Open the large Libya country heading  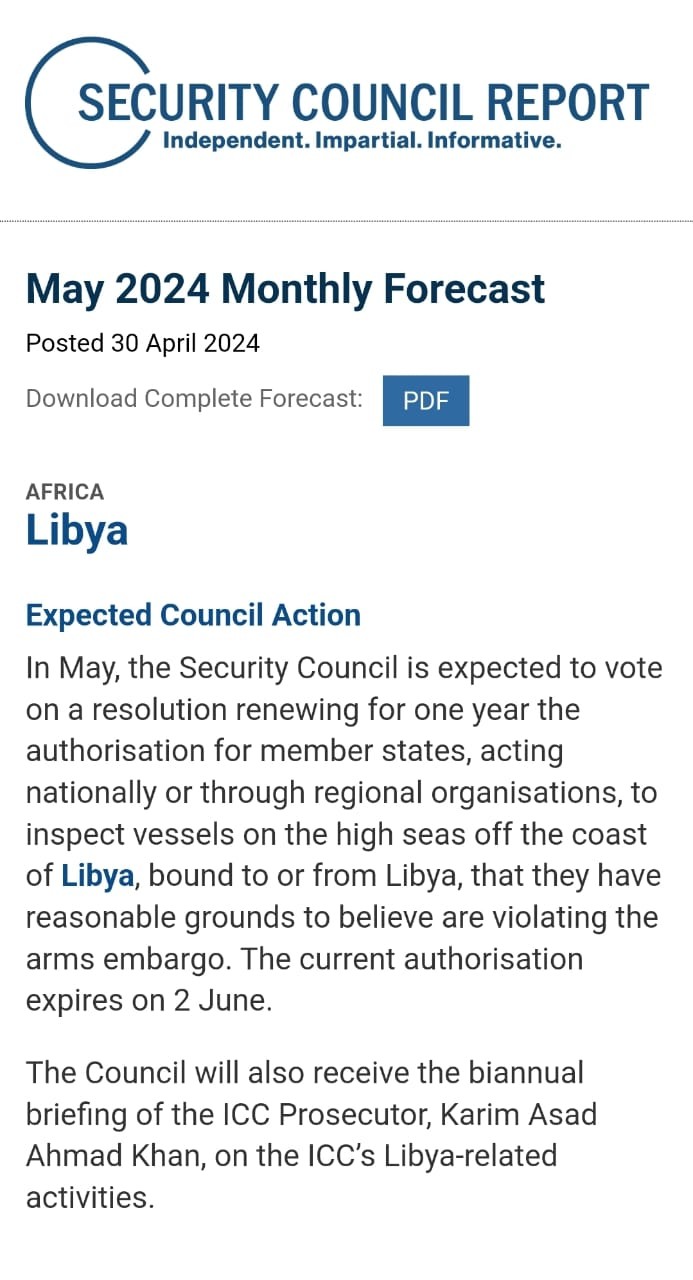77,530
